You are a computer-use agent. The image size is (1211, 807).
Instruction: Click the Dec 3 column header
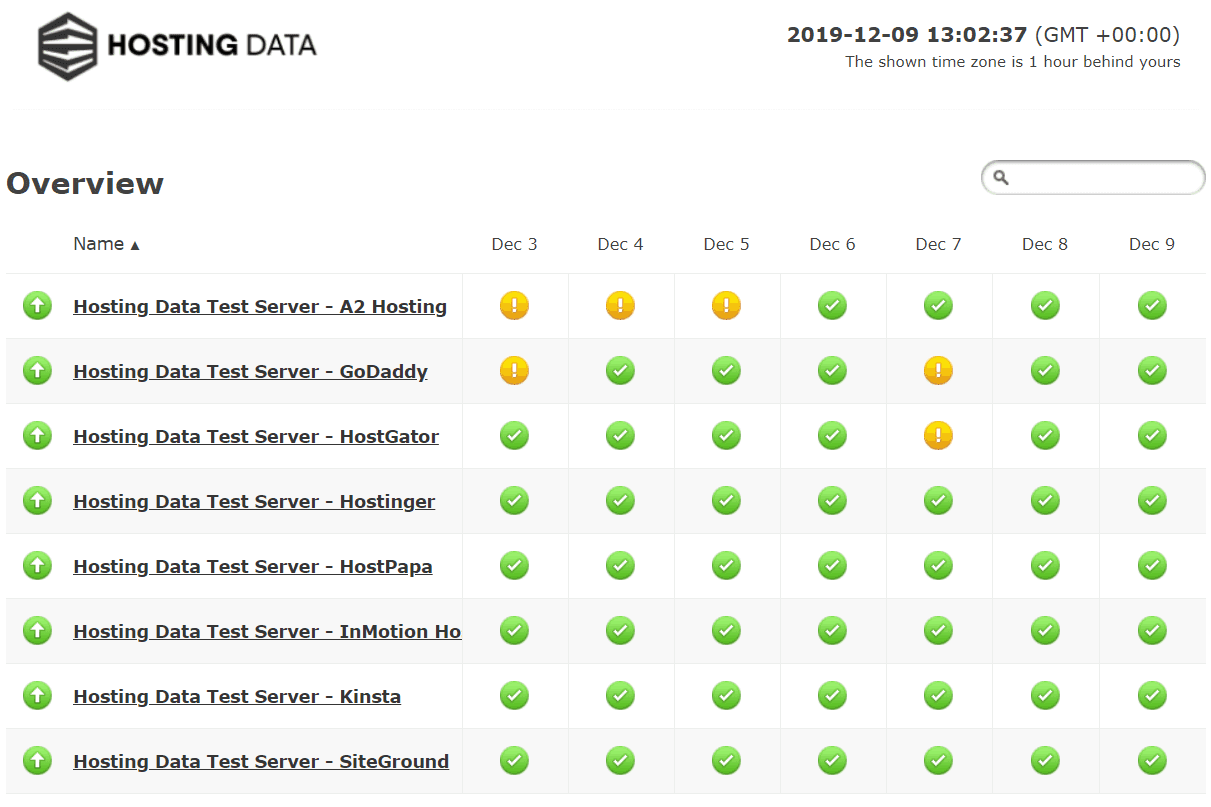tap(514, 245)
